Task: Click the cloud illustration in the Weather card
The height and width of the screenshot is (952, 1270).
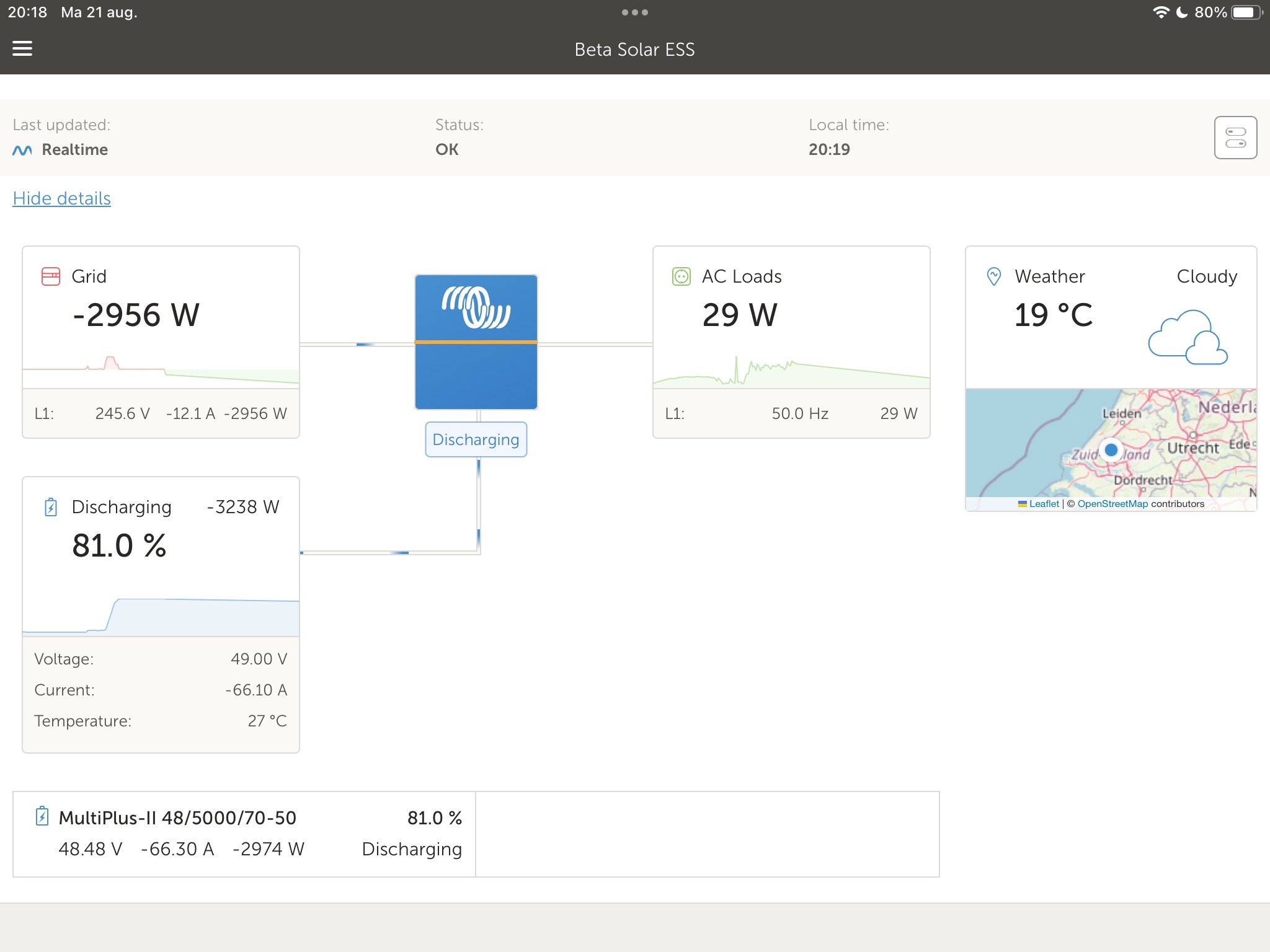Action: (x=1186, y=335)
